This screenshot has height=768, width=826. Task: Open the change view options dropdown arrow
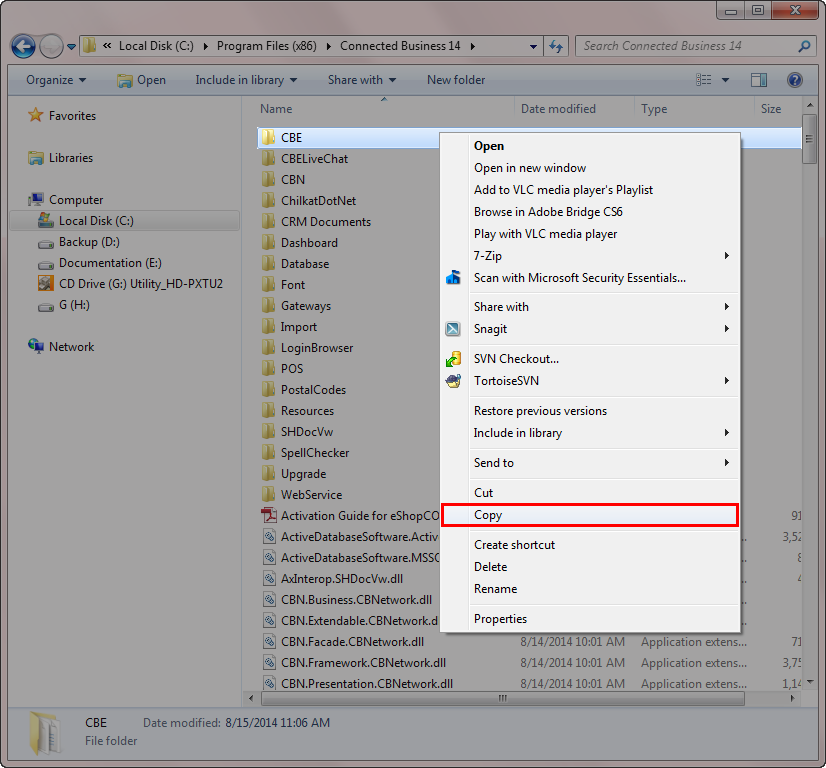(x=727, y=80)
